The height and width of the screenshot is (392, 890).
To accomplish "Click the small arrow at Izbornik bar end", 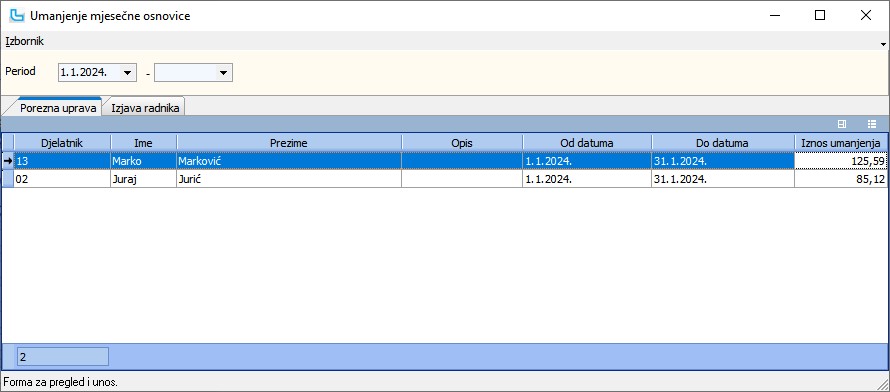I will 883,44.
